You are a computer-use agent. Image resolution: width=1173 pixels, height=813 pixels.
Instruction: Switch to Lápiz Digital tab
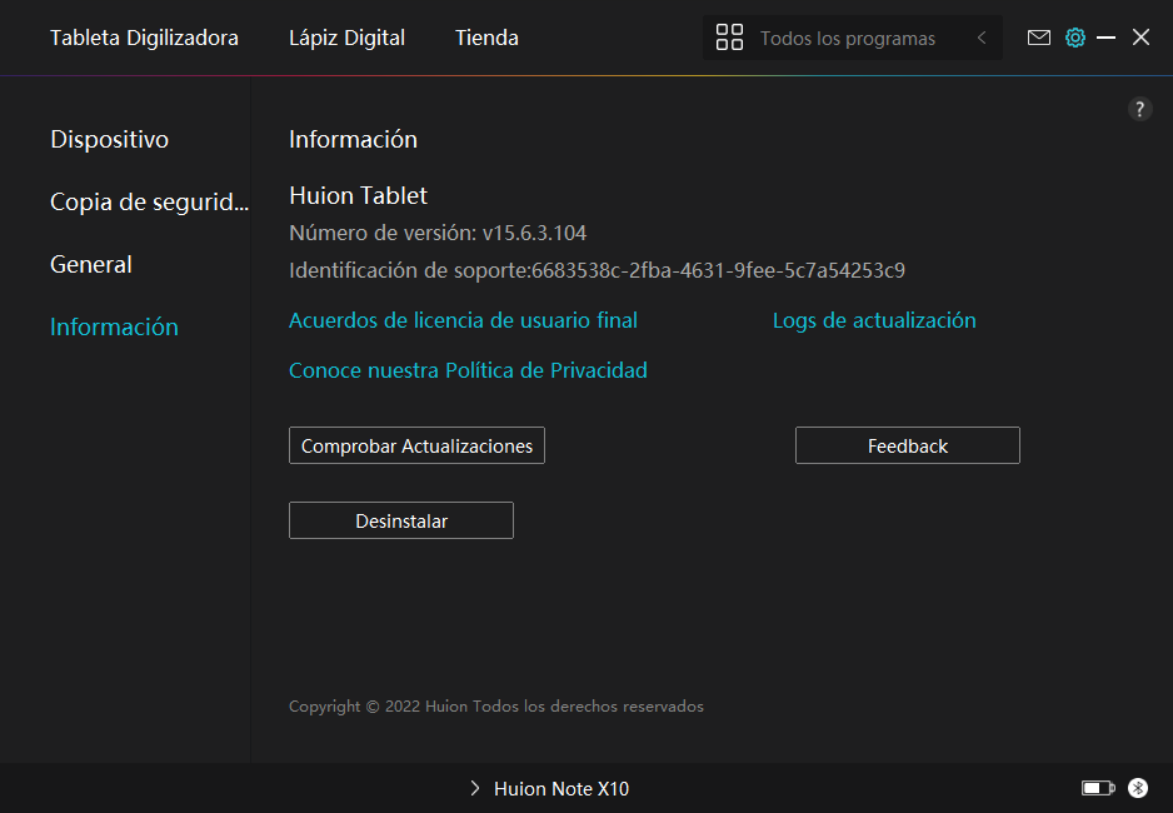point(346,37)
